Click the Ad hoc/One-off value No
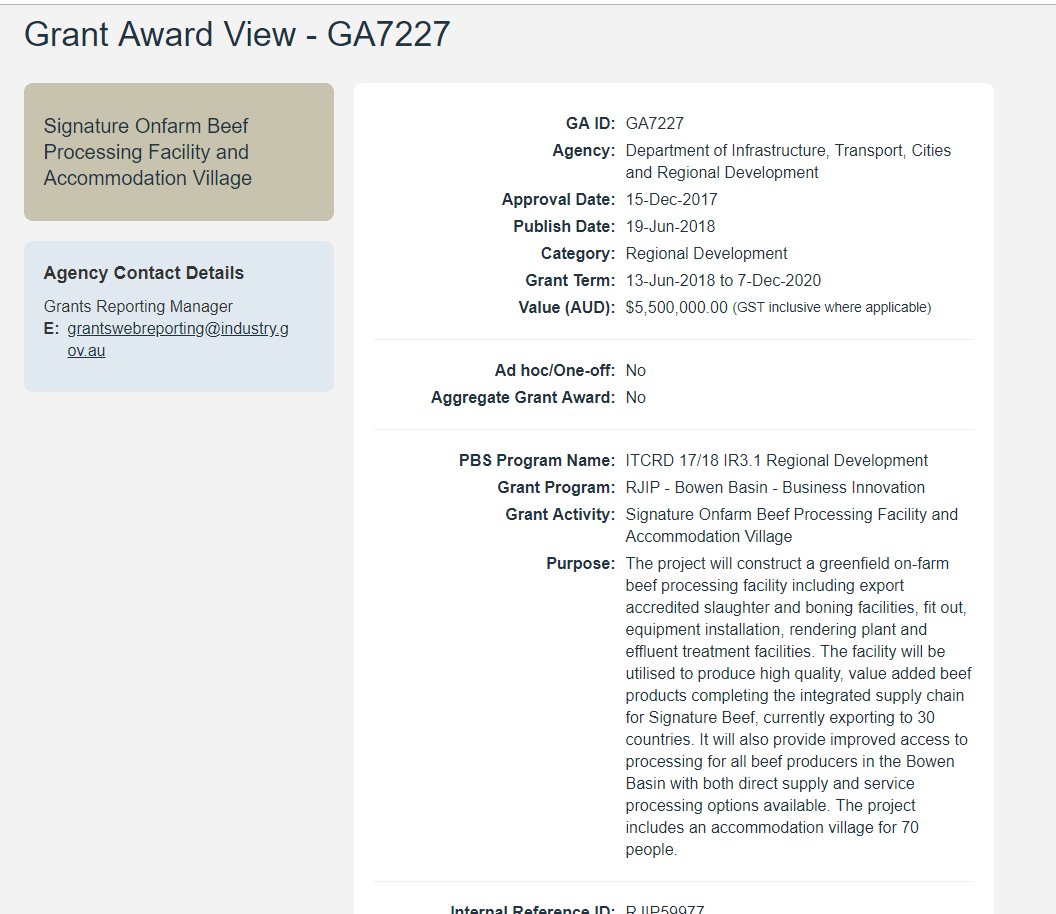The image size is (1056, 914). point(635,370)
